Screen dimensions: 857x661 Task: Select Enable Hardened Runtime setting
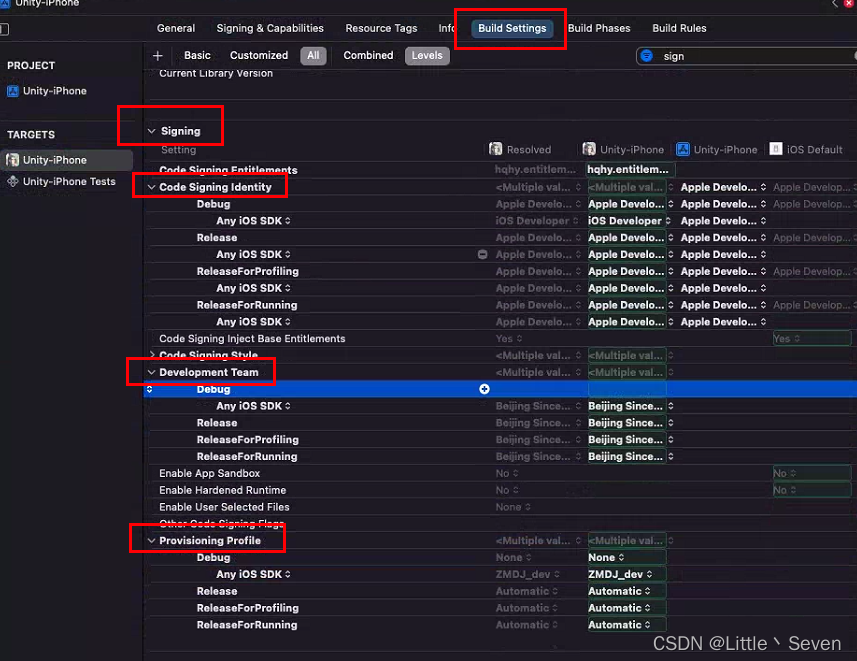222,490
